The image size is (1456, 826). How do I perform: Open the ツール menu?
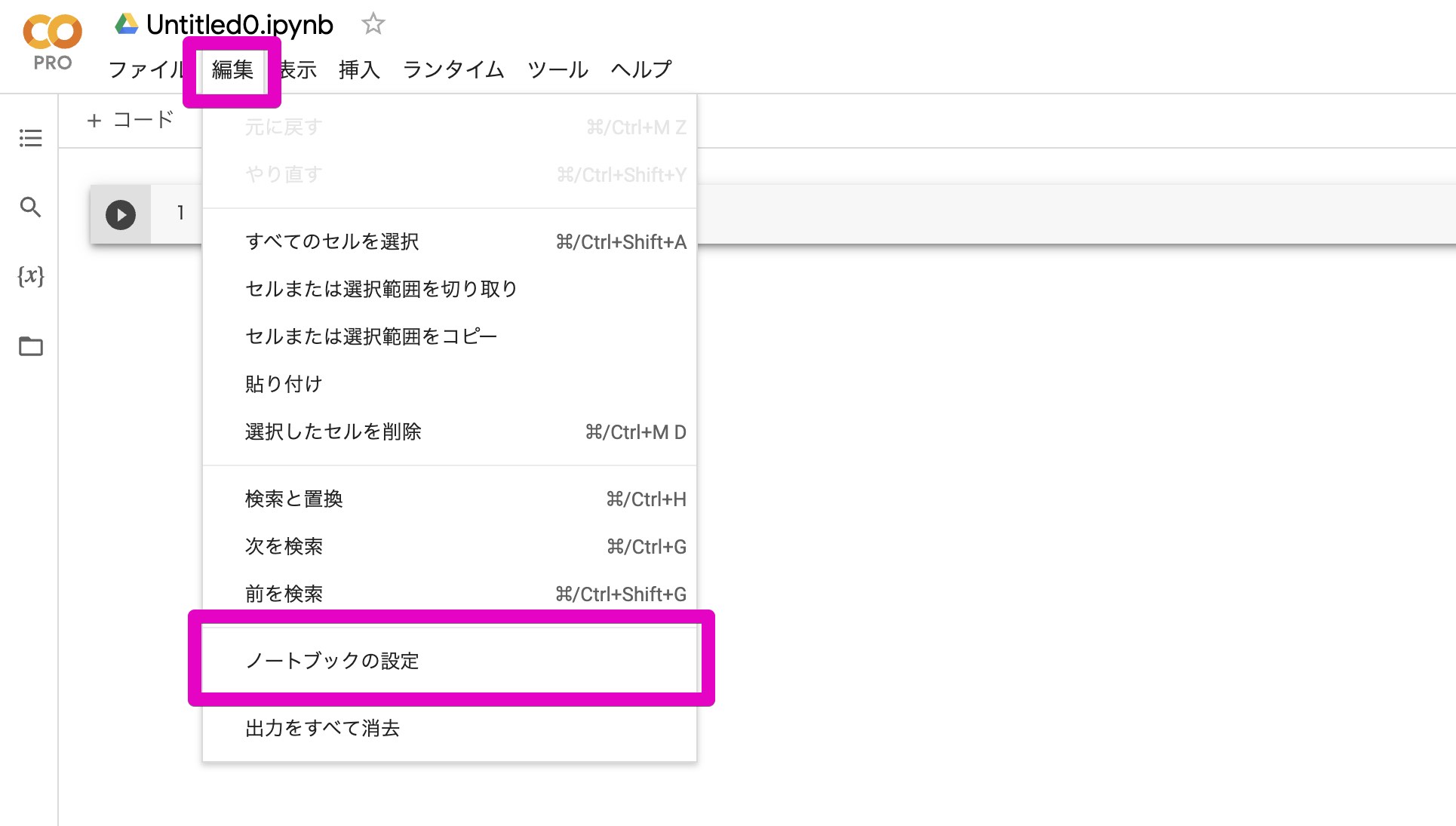coord(558,69)
